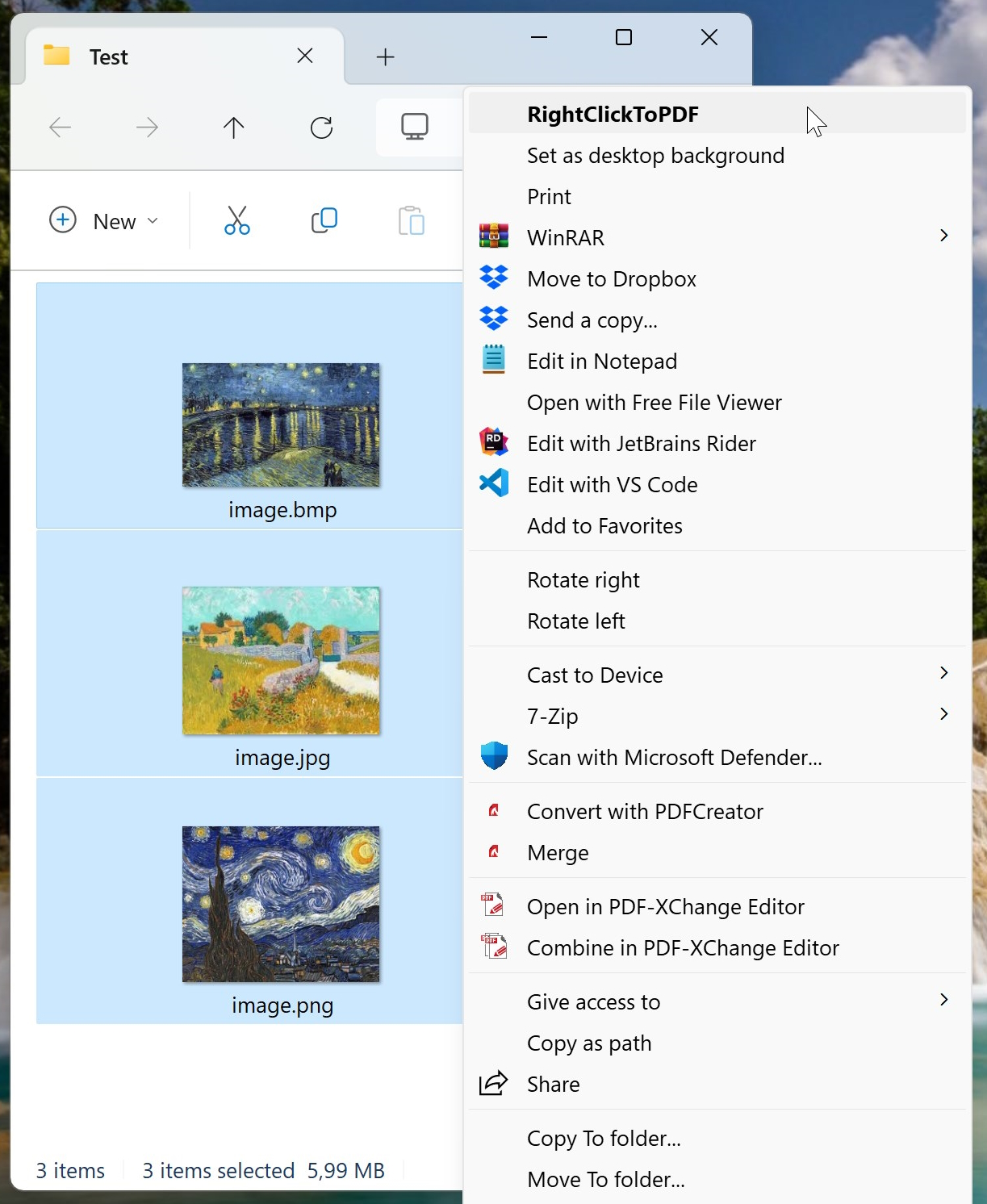Choose Add to Favorites

pos(717,525)
